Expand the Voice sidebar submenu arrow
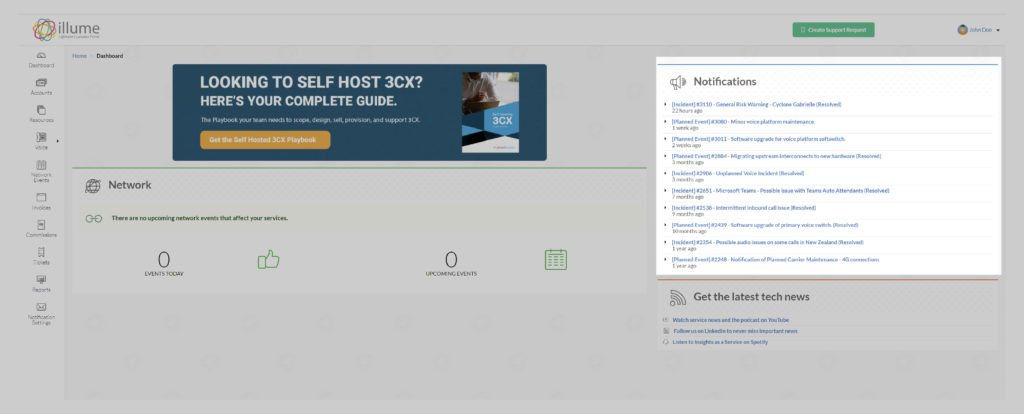This screenshot has width=1024, height=414. (58, 141)
